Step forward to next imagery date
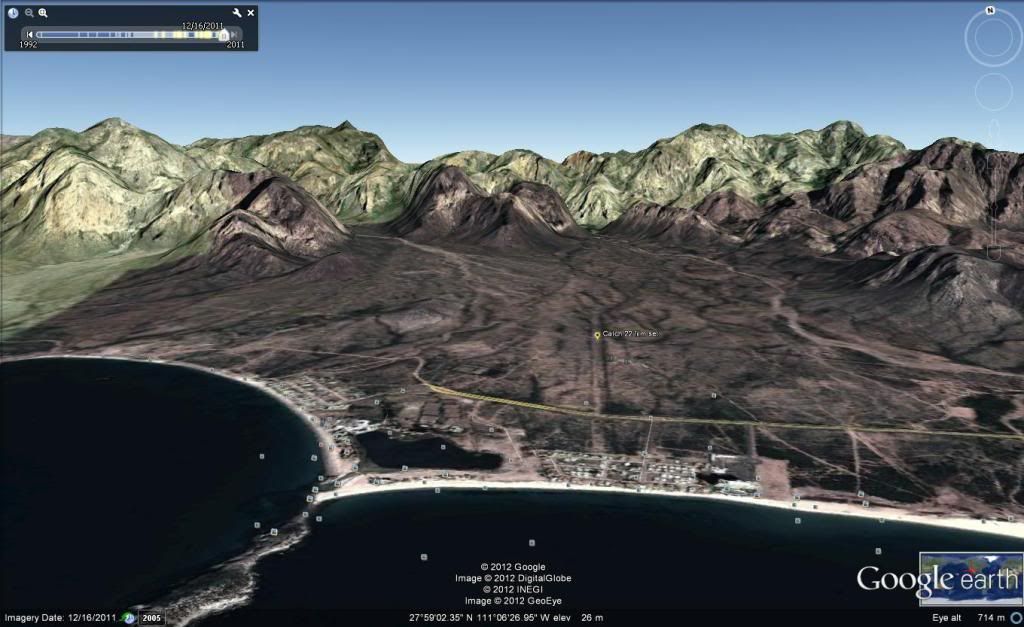This screenshot has width=1024, height=627. point(236,35)
